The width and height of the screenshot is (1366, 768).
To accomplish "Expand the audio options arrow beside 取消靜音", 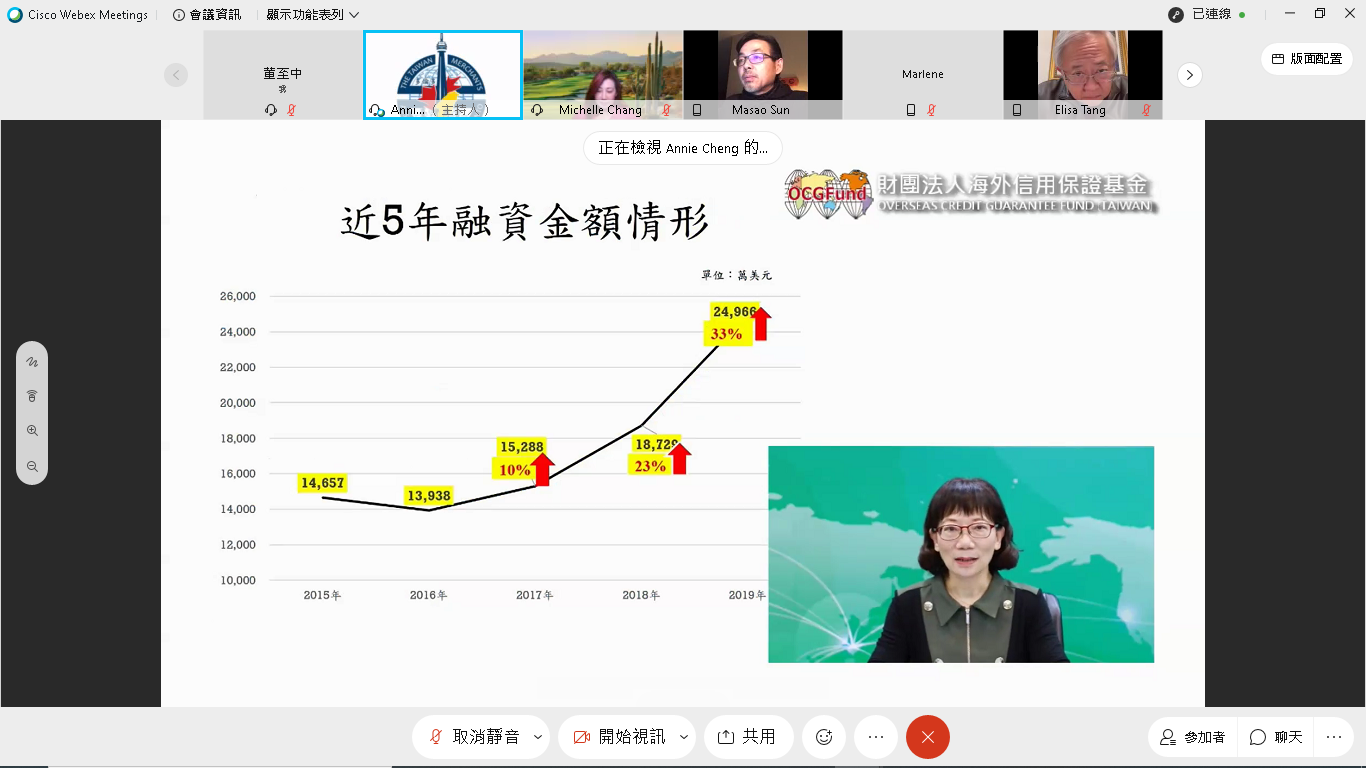I will [x=538, y=737].
